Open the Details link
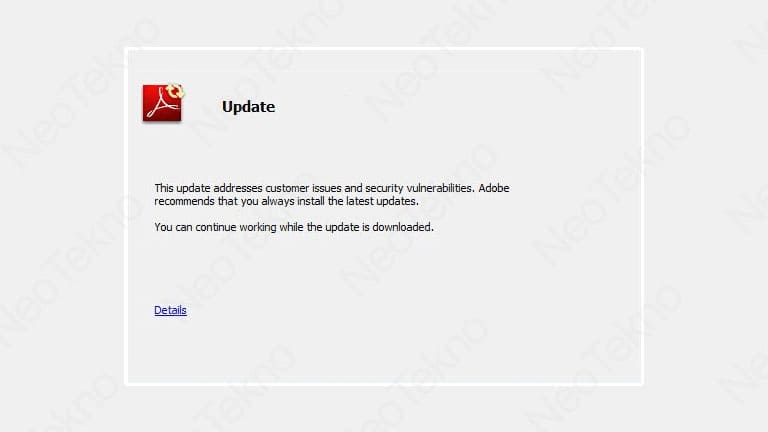This screenshot has height=432, width=768. click(x=170, y=310)
